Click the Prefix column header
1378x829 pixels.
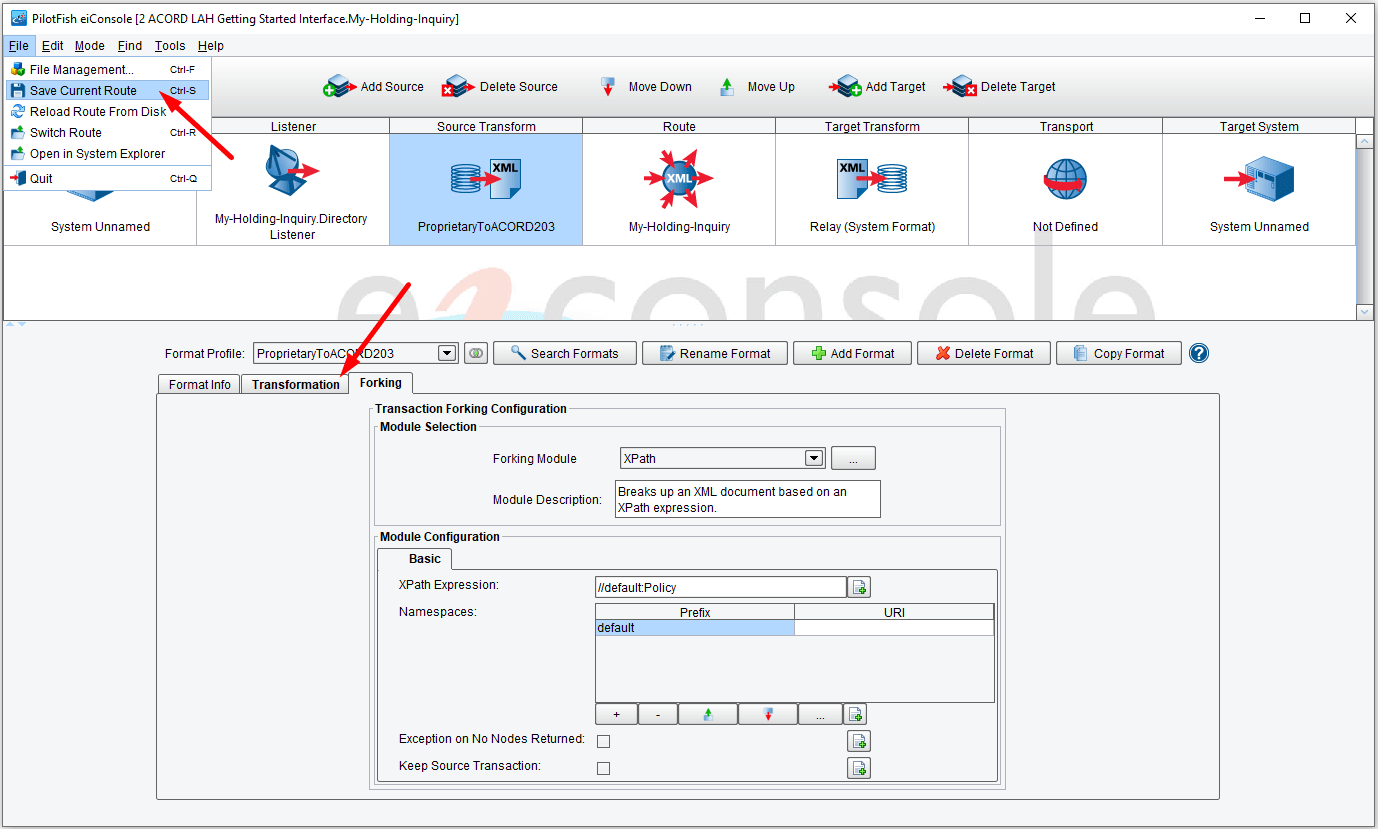(x=695, y=612)
